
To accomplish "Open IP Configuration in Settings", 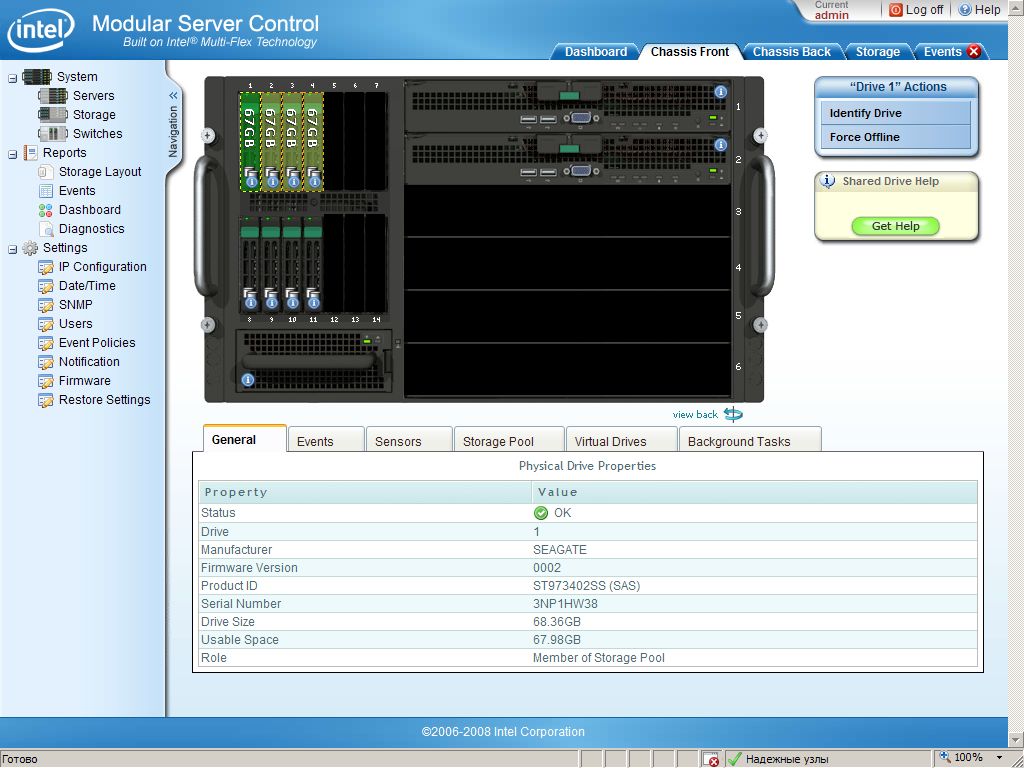I will pos(102,267).
